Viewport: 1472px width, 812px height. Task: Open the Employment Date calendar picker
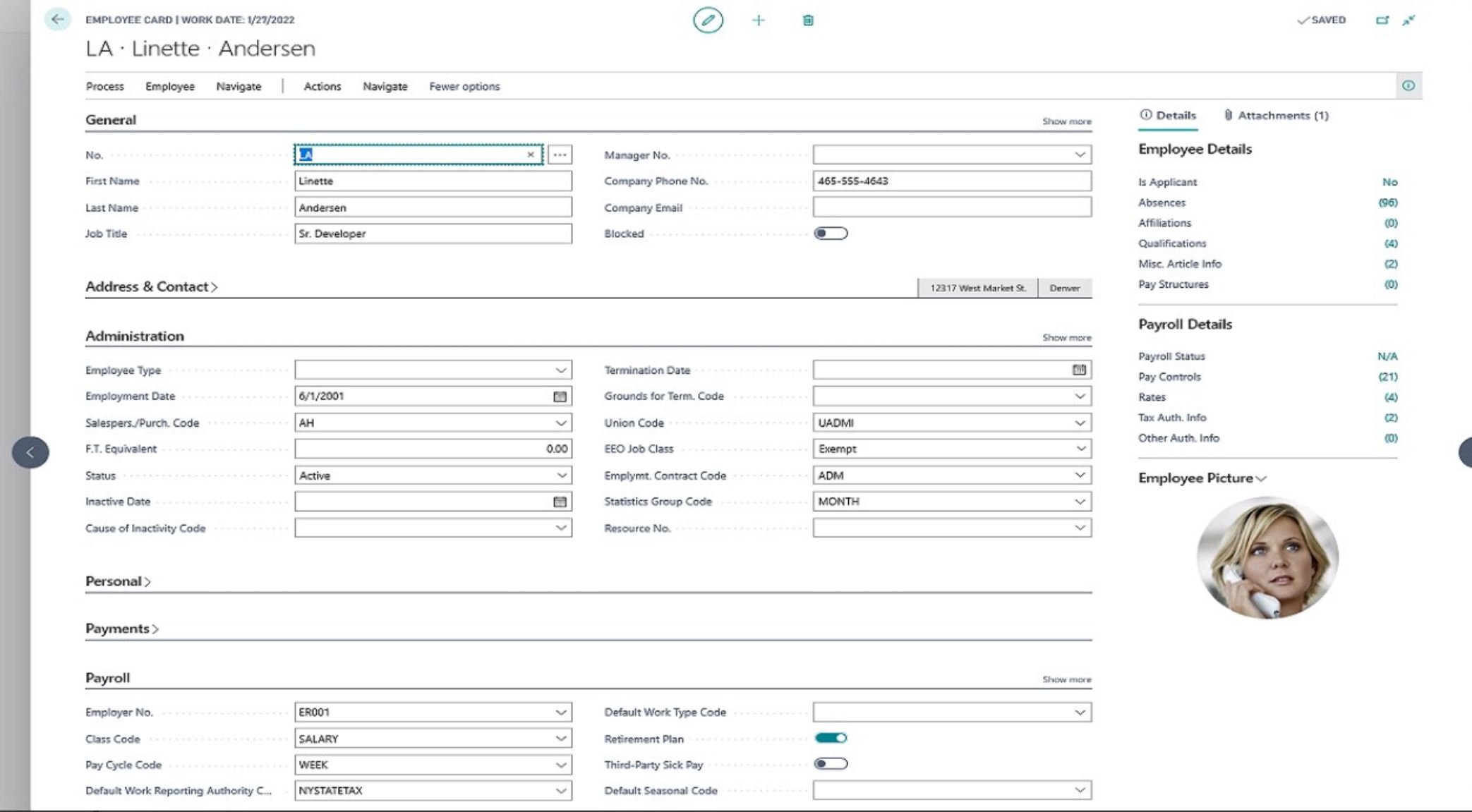pos(560,396)
